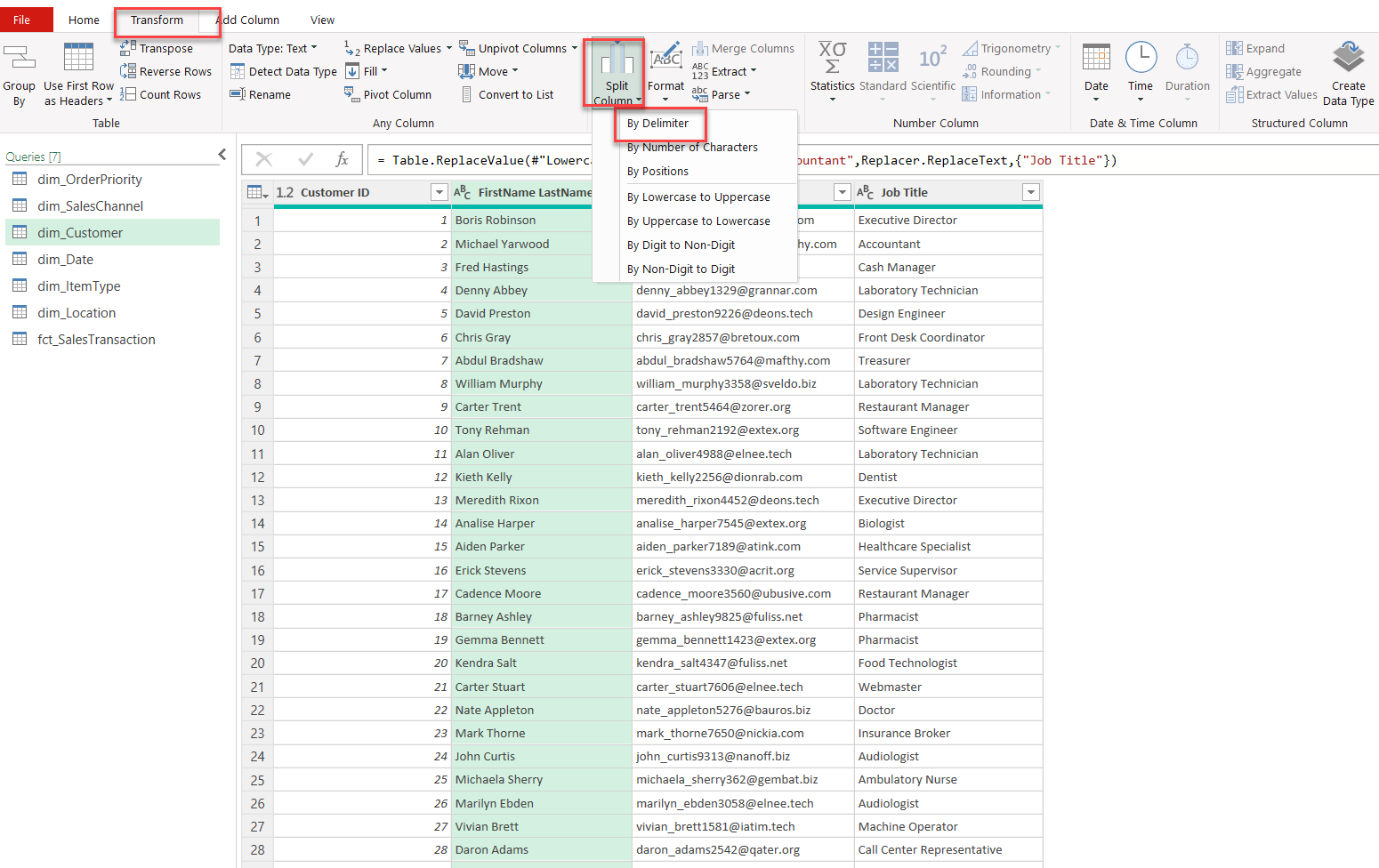1379x868 pixels.
Task: Collapse the Queries pane
Action: (222, 155)
